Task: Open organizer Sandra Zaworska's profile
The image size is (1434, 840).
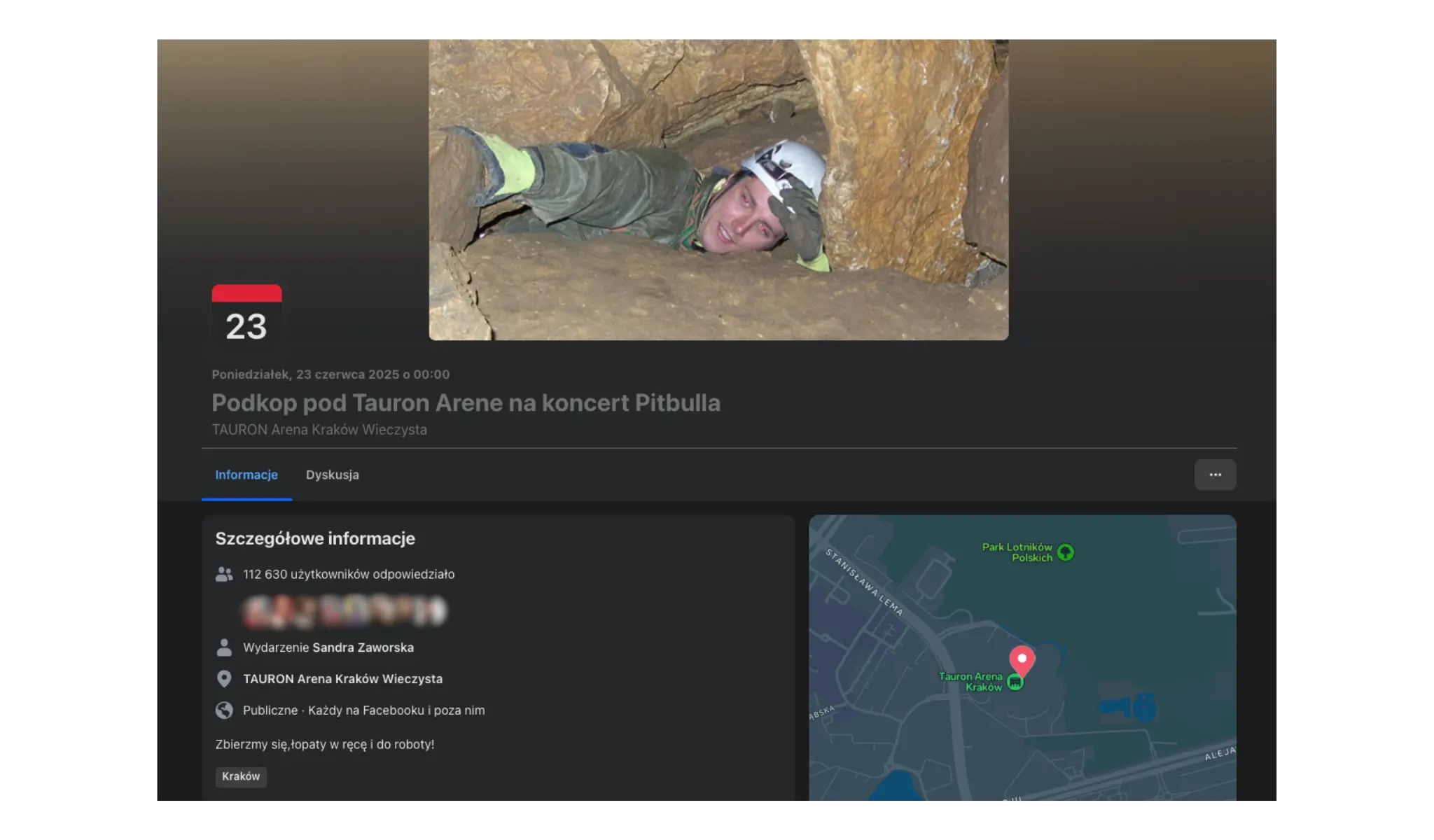Action: click(x=363, y=647)
